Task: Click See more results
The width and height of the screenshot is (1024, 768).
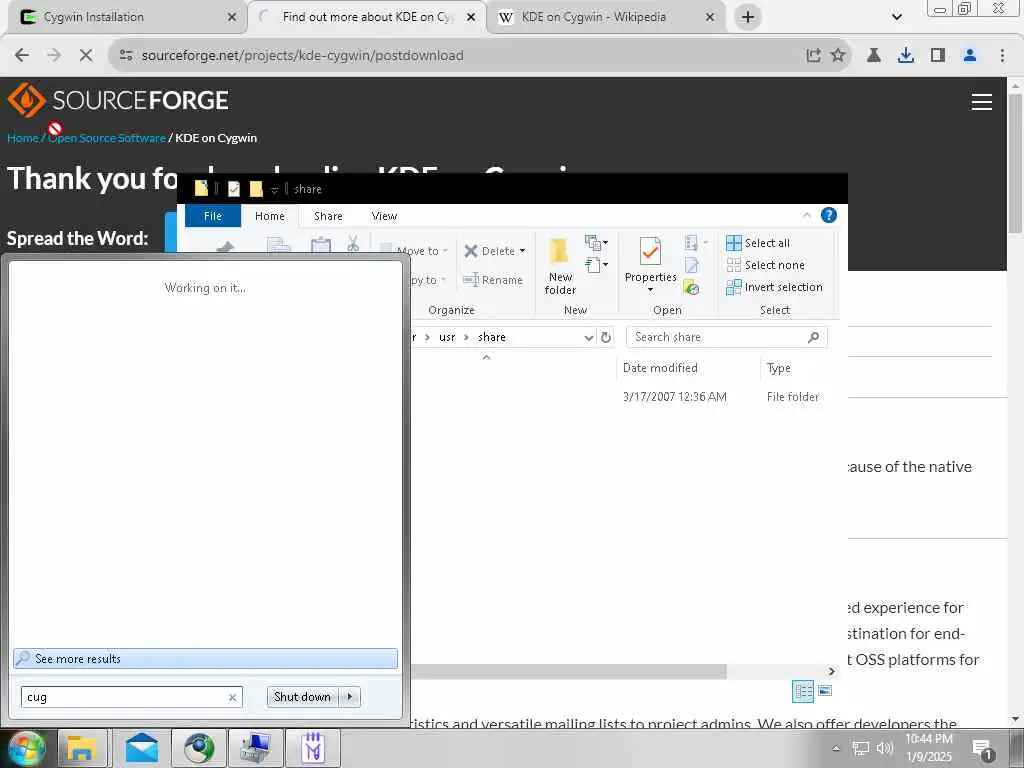Action: (x=205, y=659)
